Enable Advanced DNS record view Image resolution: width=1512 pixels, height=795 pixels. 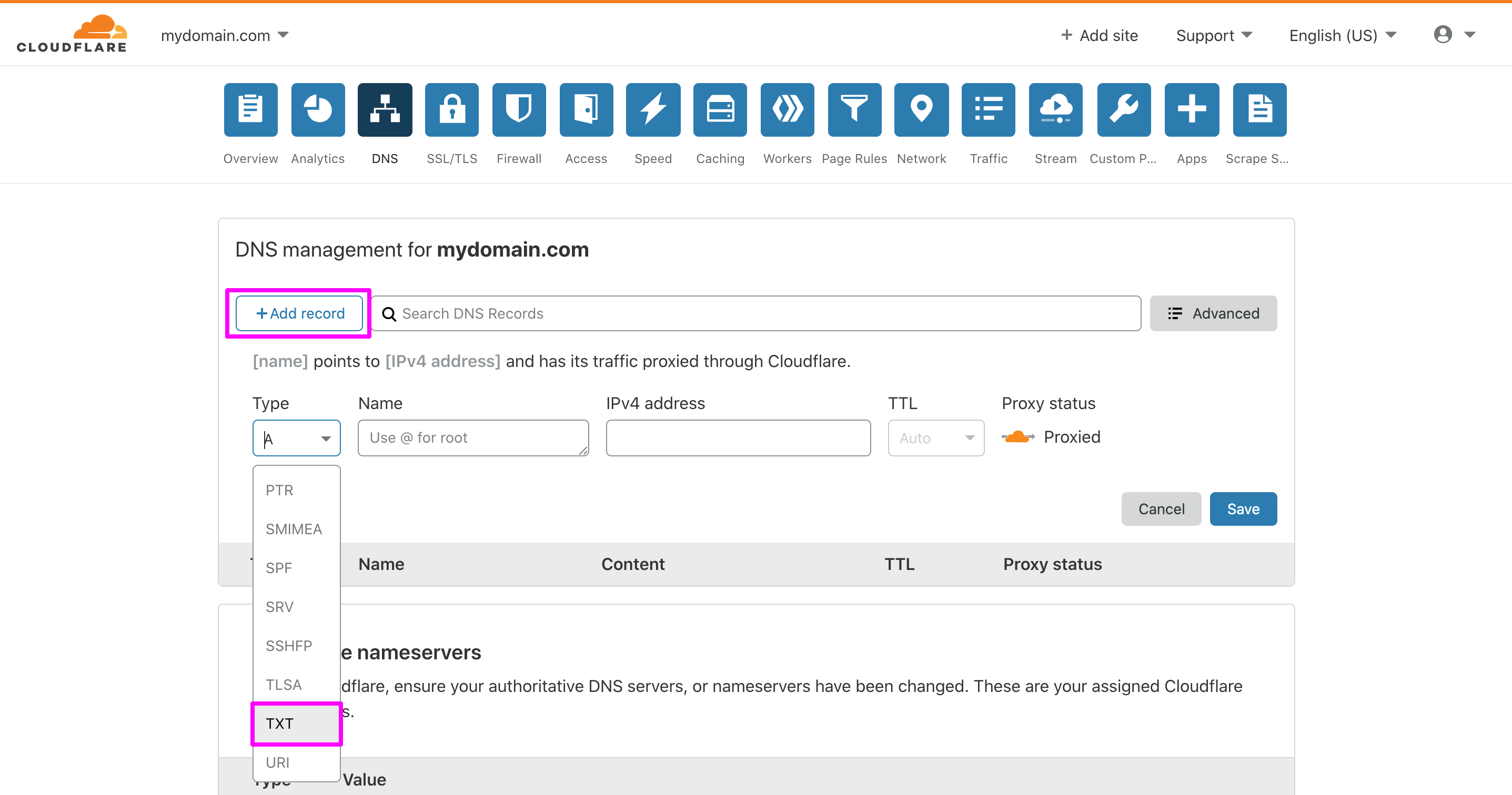(1214, 313)
